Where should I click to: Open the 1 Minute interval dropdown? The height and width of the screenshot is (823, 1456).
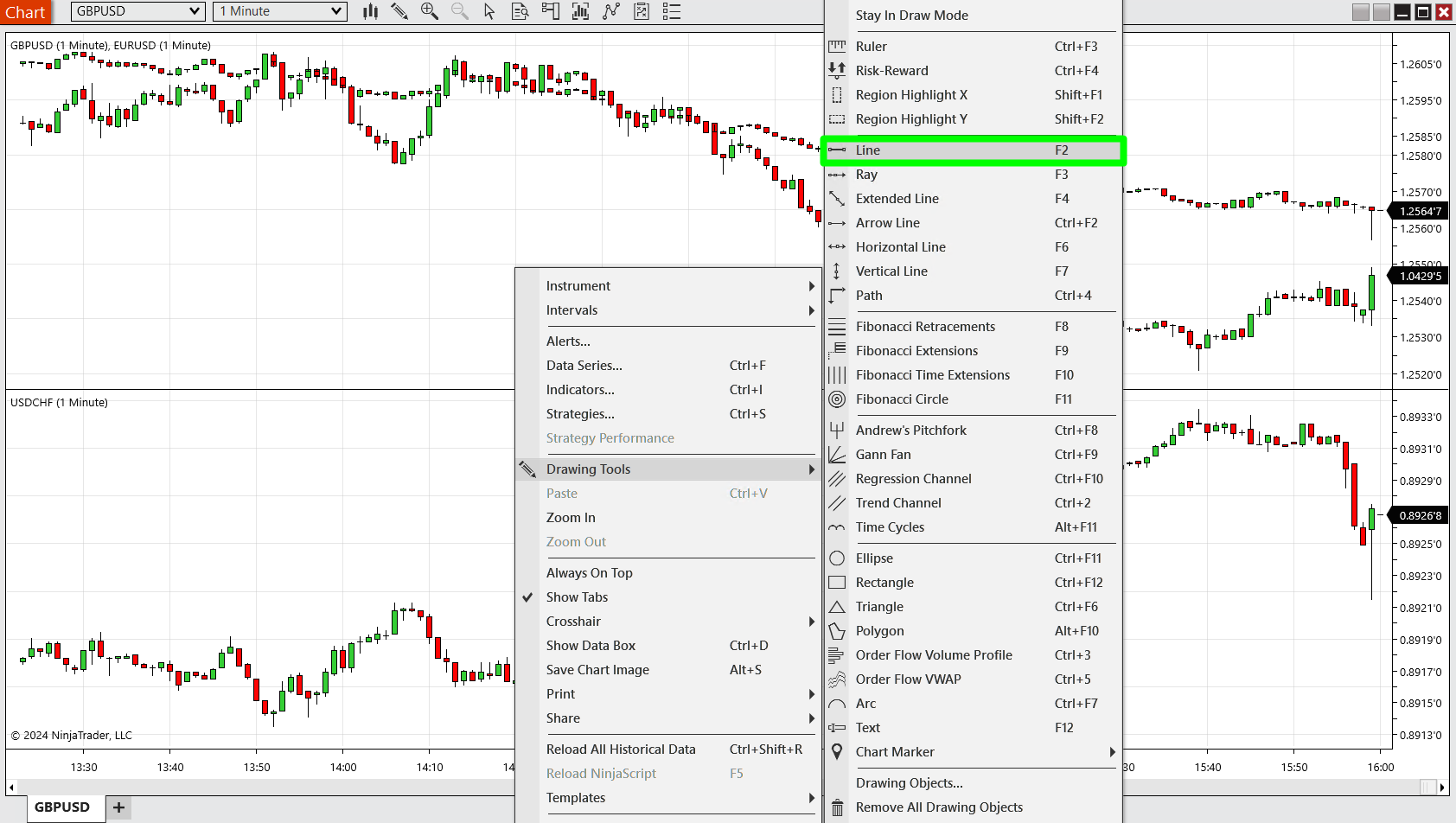pos(280,11)
